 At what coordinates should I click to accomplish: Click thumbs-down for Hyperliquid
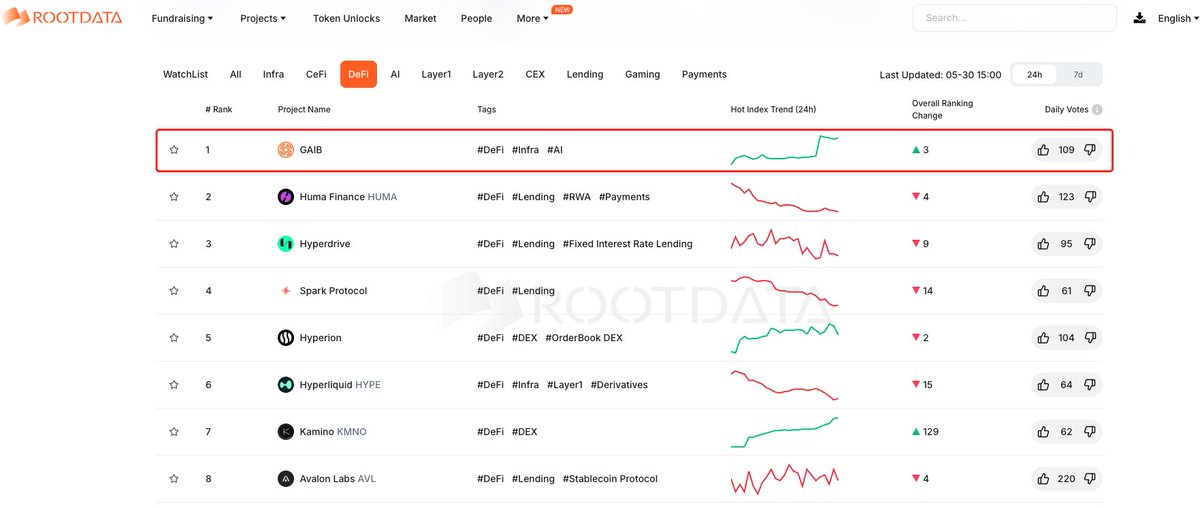pos(1090,385)
